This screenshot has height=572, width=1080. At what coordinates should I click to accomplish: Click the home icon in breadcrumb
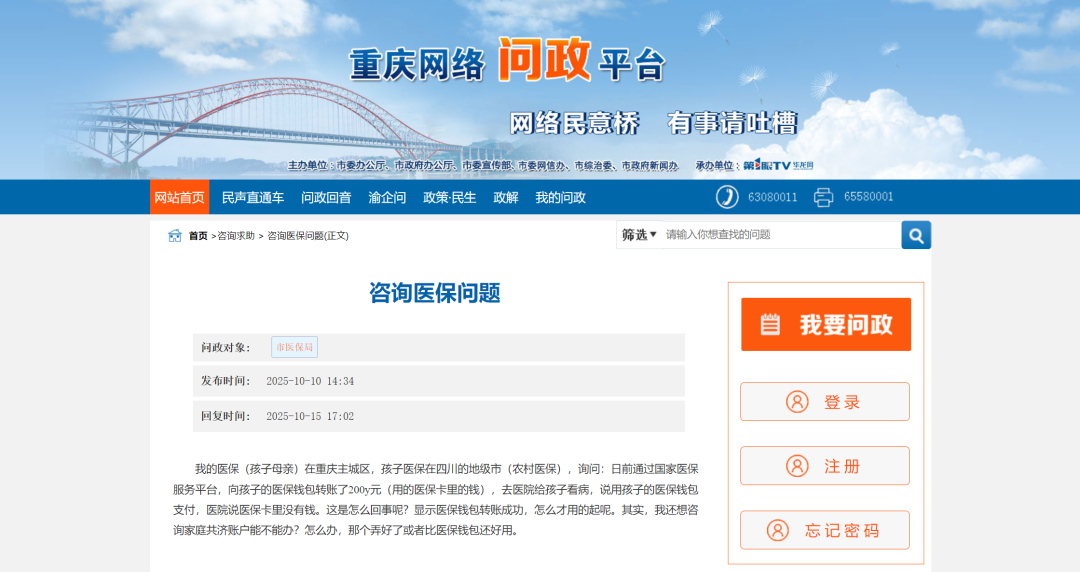[175, 236]
